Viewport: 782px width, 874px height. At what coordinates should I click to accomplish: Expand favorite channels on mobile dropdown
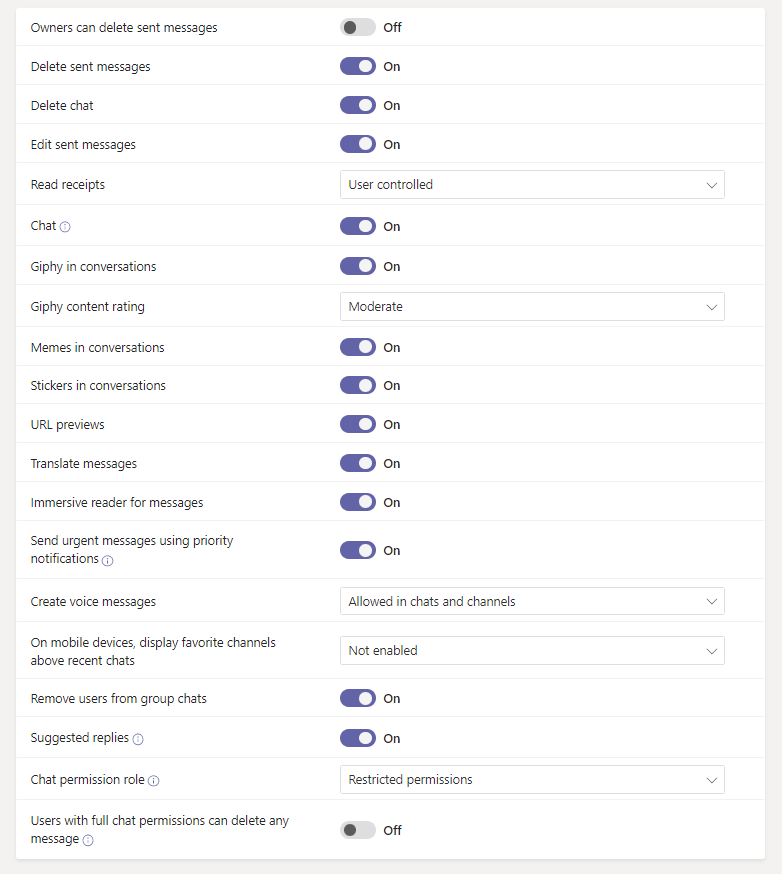click(x=532, y=651)
